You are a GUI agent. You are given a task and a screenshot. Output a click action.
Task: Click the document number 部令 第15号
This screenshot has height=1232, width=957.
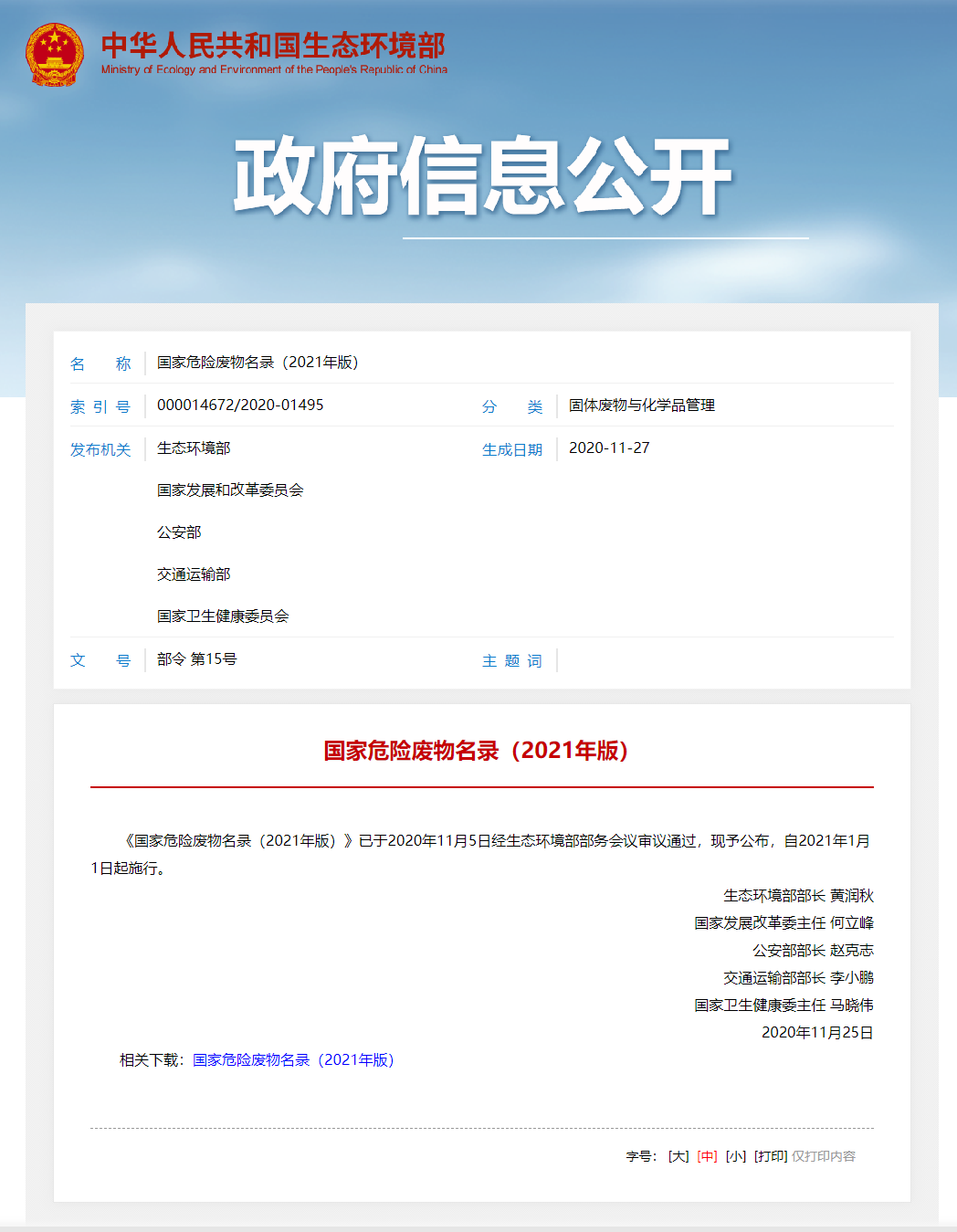coord(197,659)
